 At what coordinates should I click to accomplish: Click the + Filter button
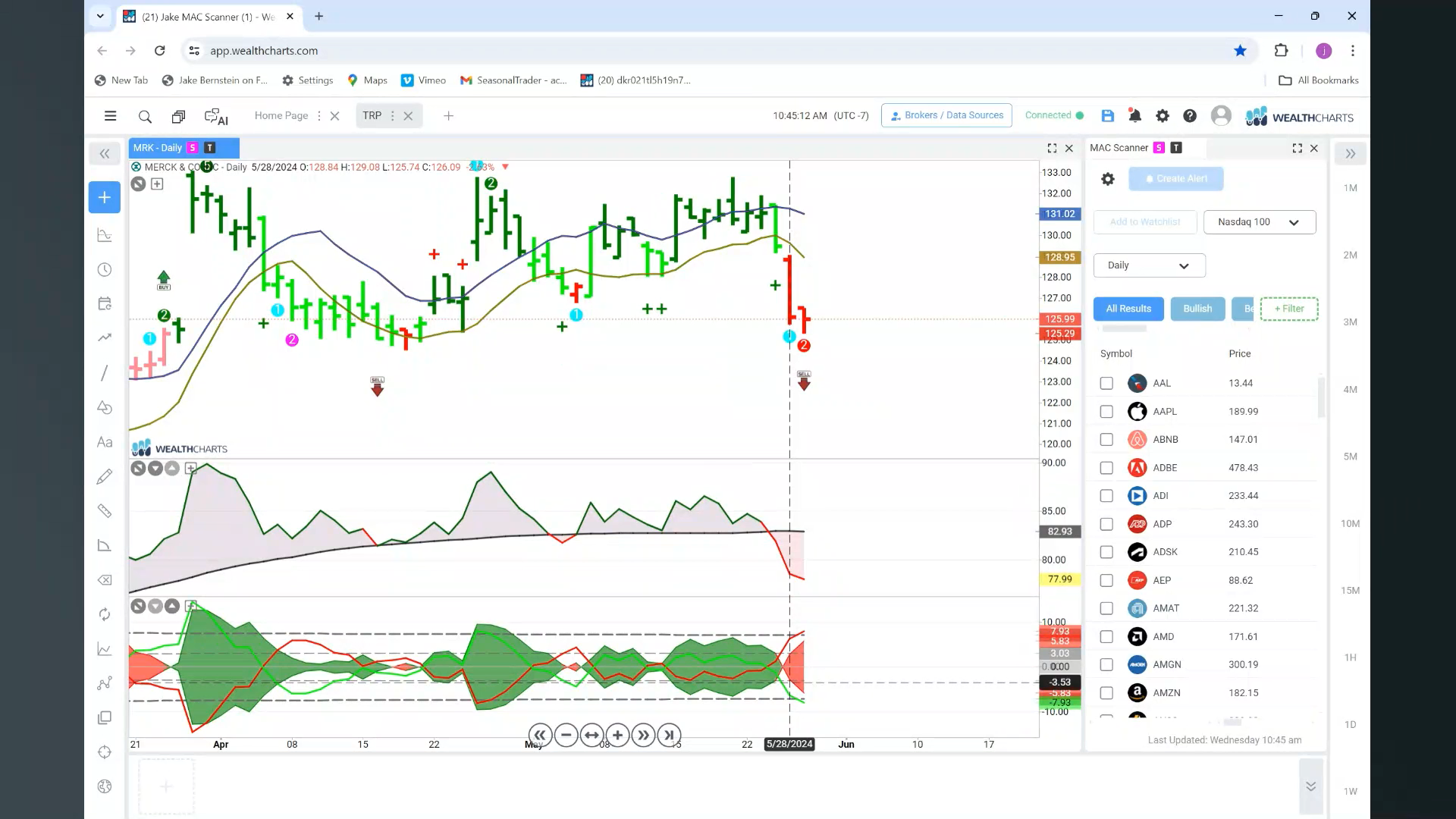(x=1289, y=309)
